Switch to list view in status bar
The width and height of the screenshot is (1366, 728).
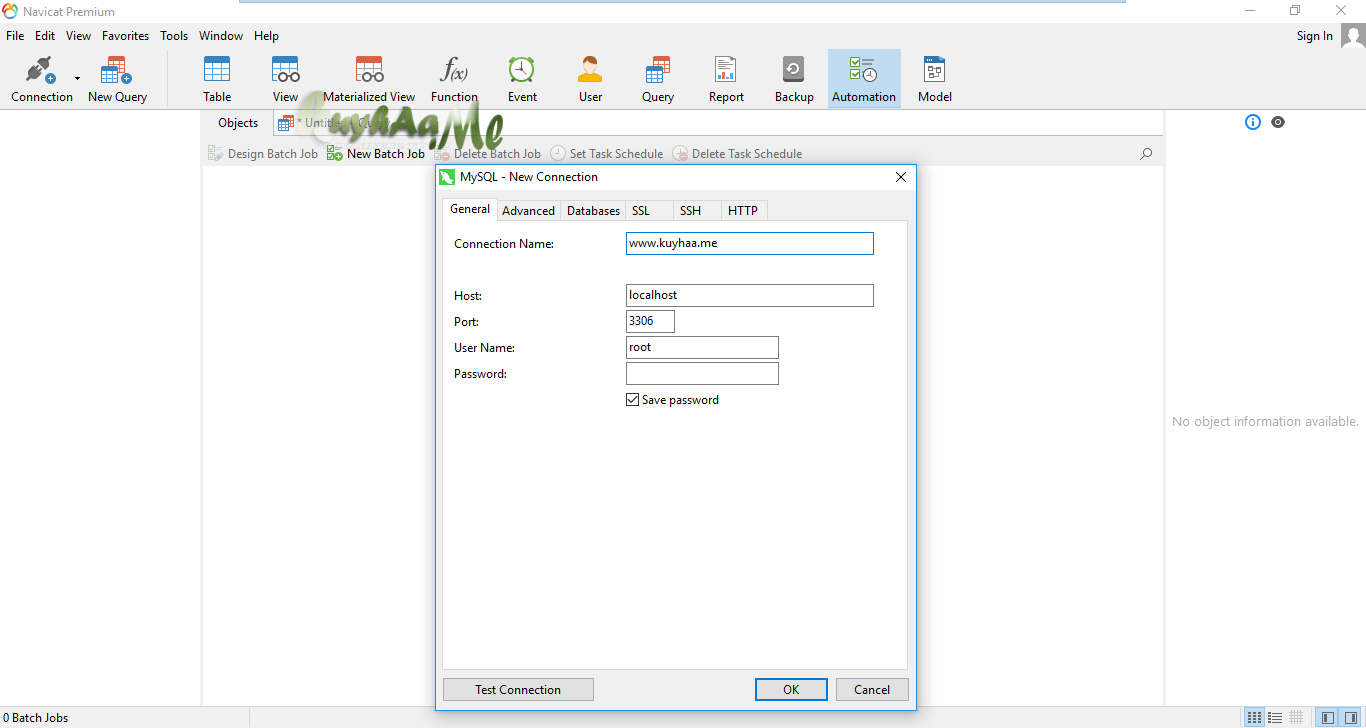1255,717
